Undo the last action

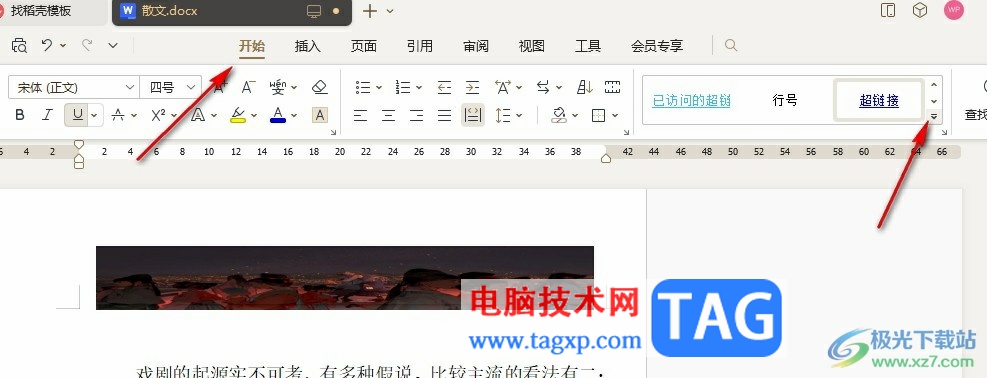[x=47, y=45]
